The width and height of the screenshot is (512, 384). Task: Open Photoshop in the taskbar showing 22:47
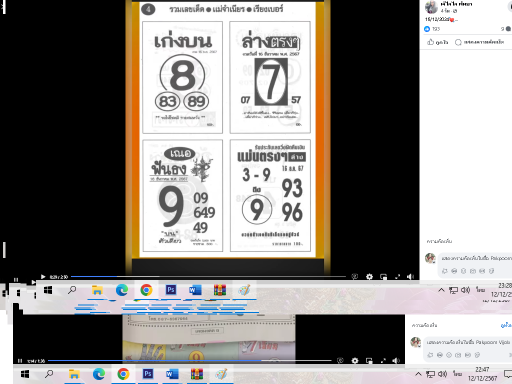point(147,374)
